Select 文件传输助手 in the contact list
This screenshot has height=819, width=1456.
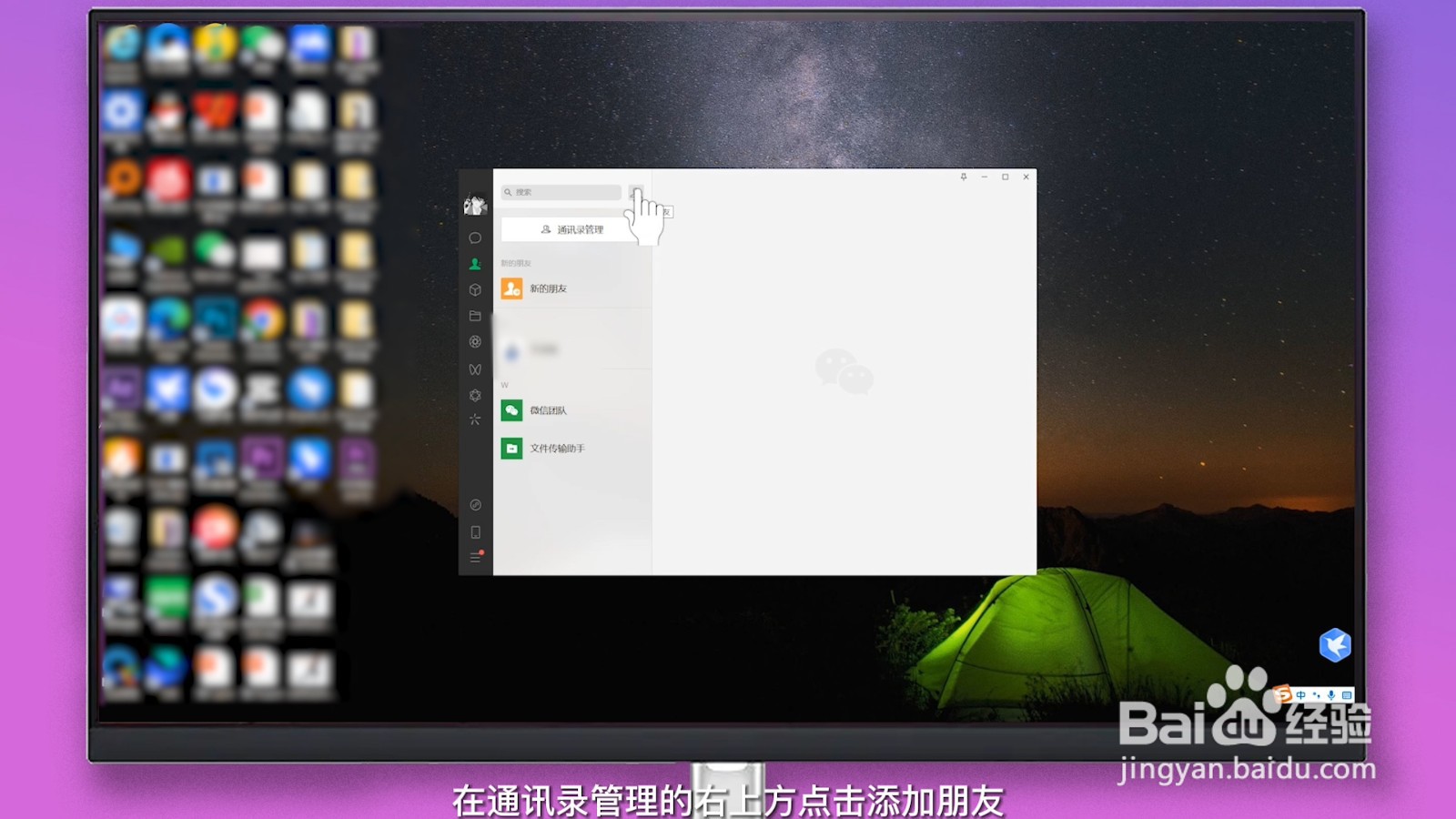(557, 448)
